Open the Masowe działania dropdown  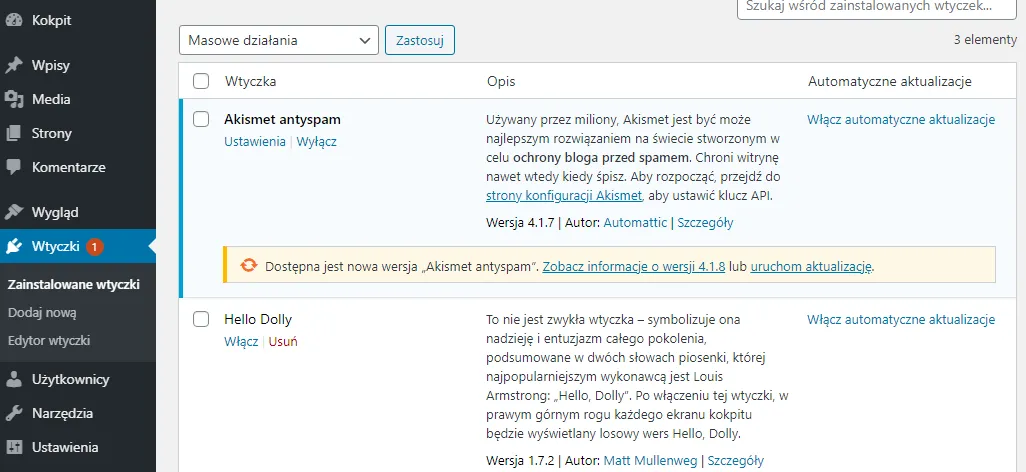[279, 40]
